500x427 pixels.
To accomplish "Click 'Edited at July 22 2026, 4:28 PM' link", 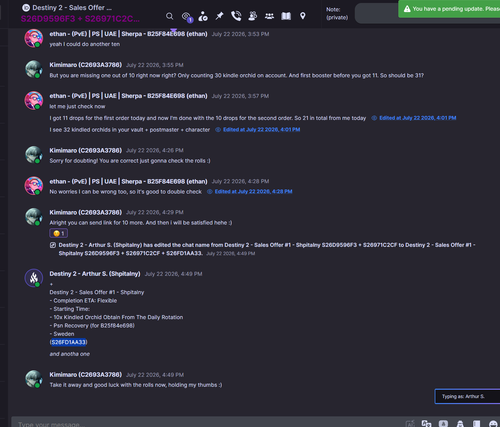I will coord(253,192).
